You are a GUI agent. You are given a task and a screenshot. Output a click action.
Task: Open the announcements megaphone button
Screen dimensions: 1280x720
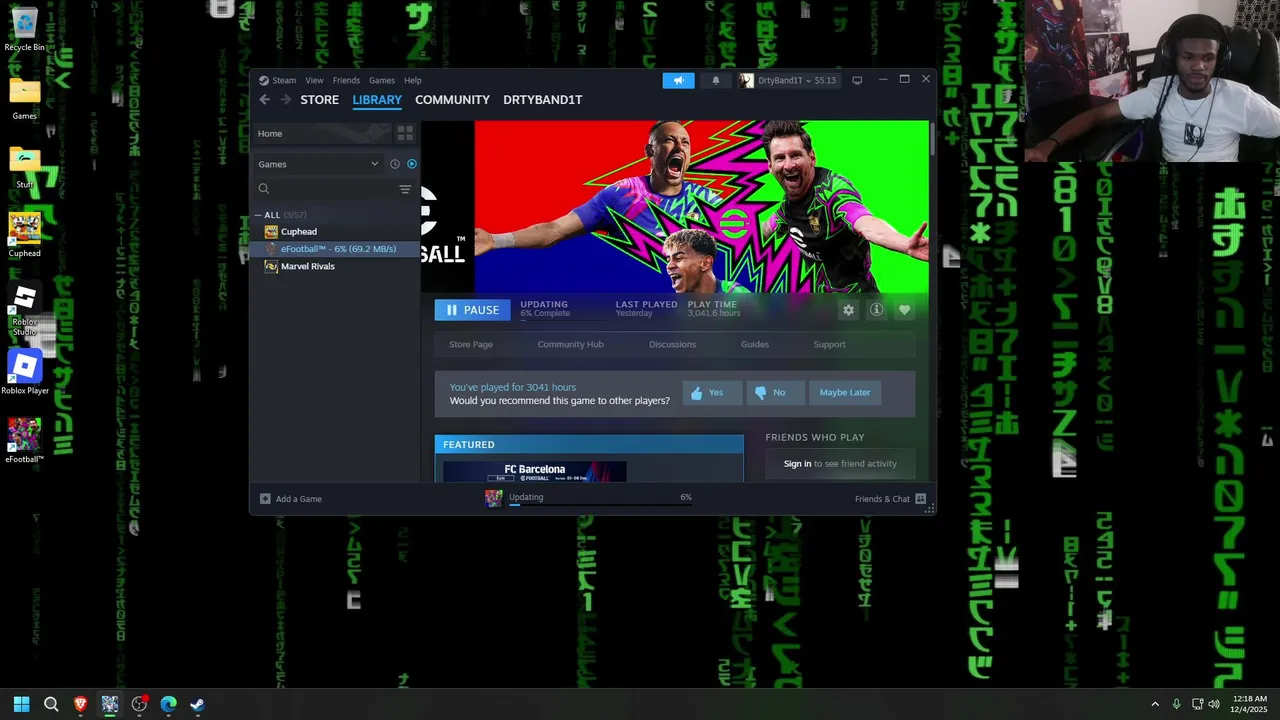click(x=678, y=80)
